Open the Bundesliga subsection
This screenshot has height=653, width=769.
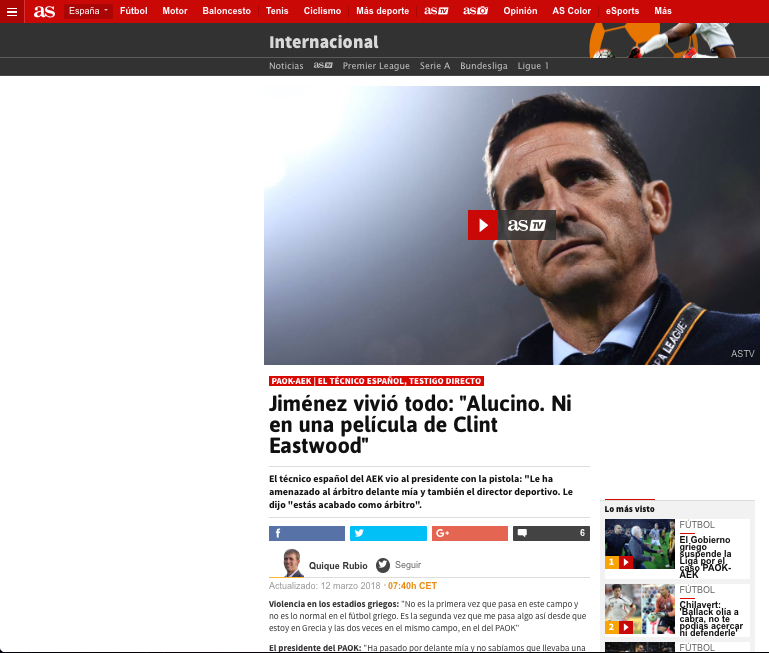pos(484,66)
